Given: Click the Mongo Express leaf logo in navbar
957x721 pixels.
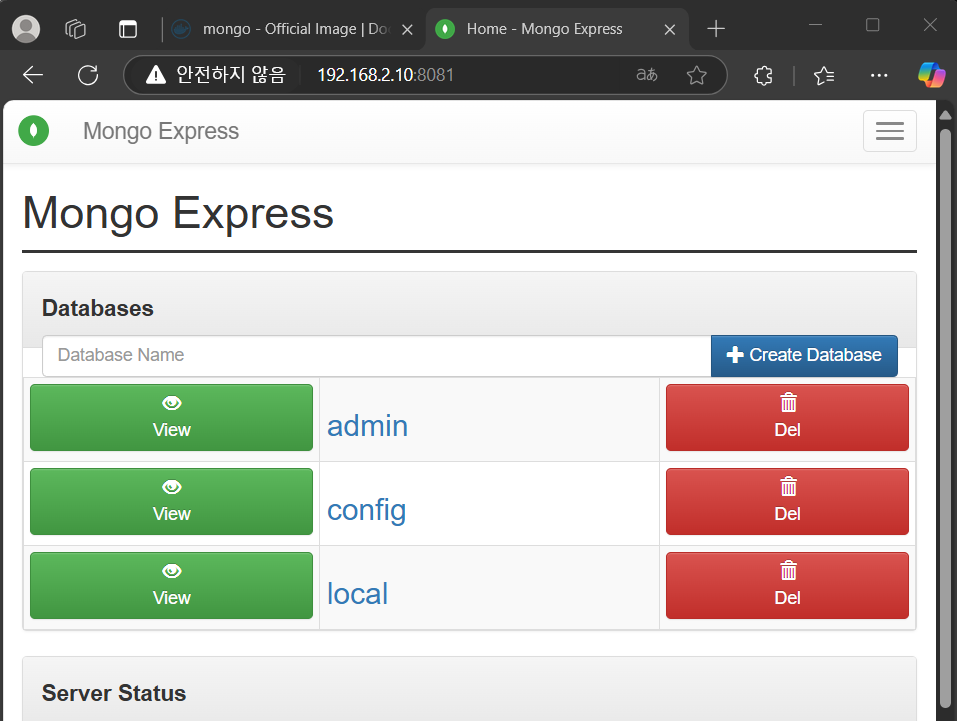Looking at the screenshot, I should [x=34, y=131].
